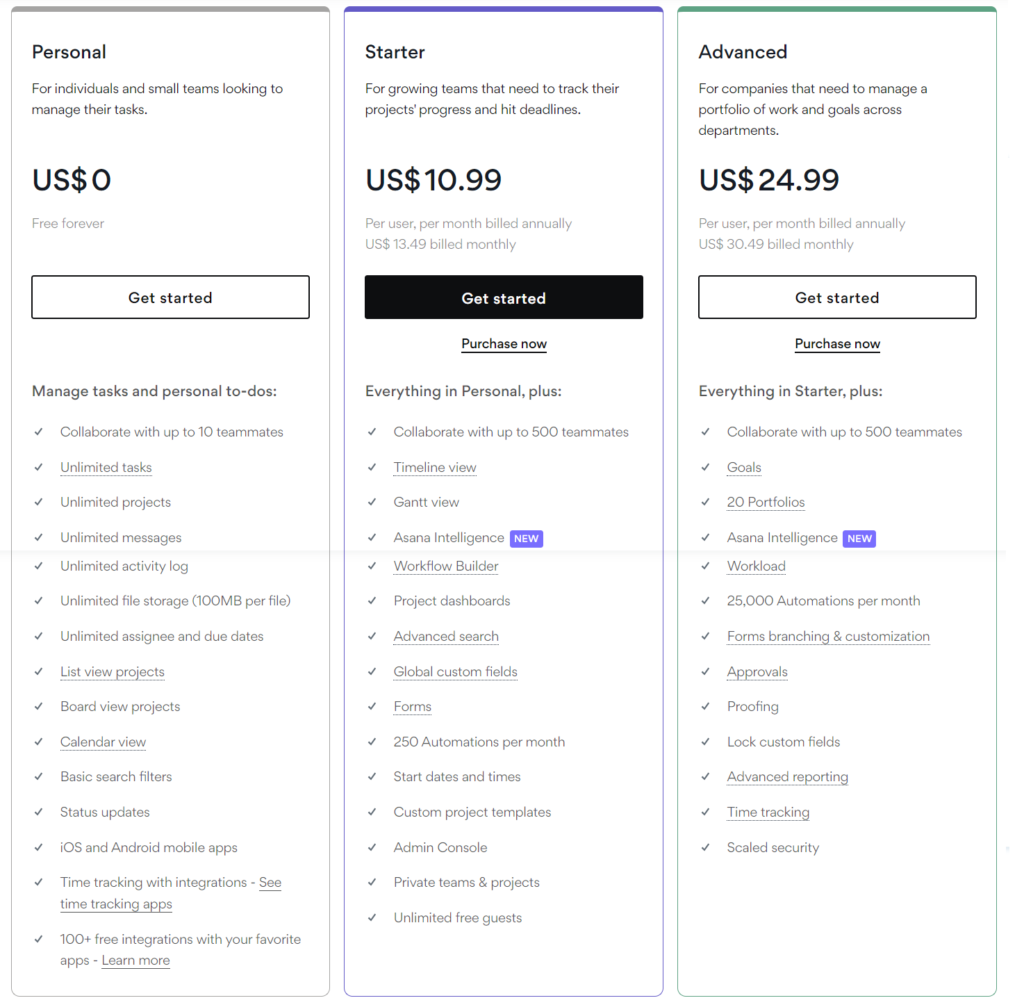Click the NEW badge next to Asana Intelligence in Starter

[x=526, y=537]
